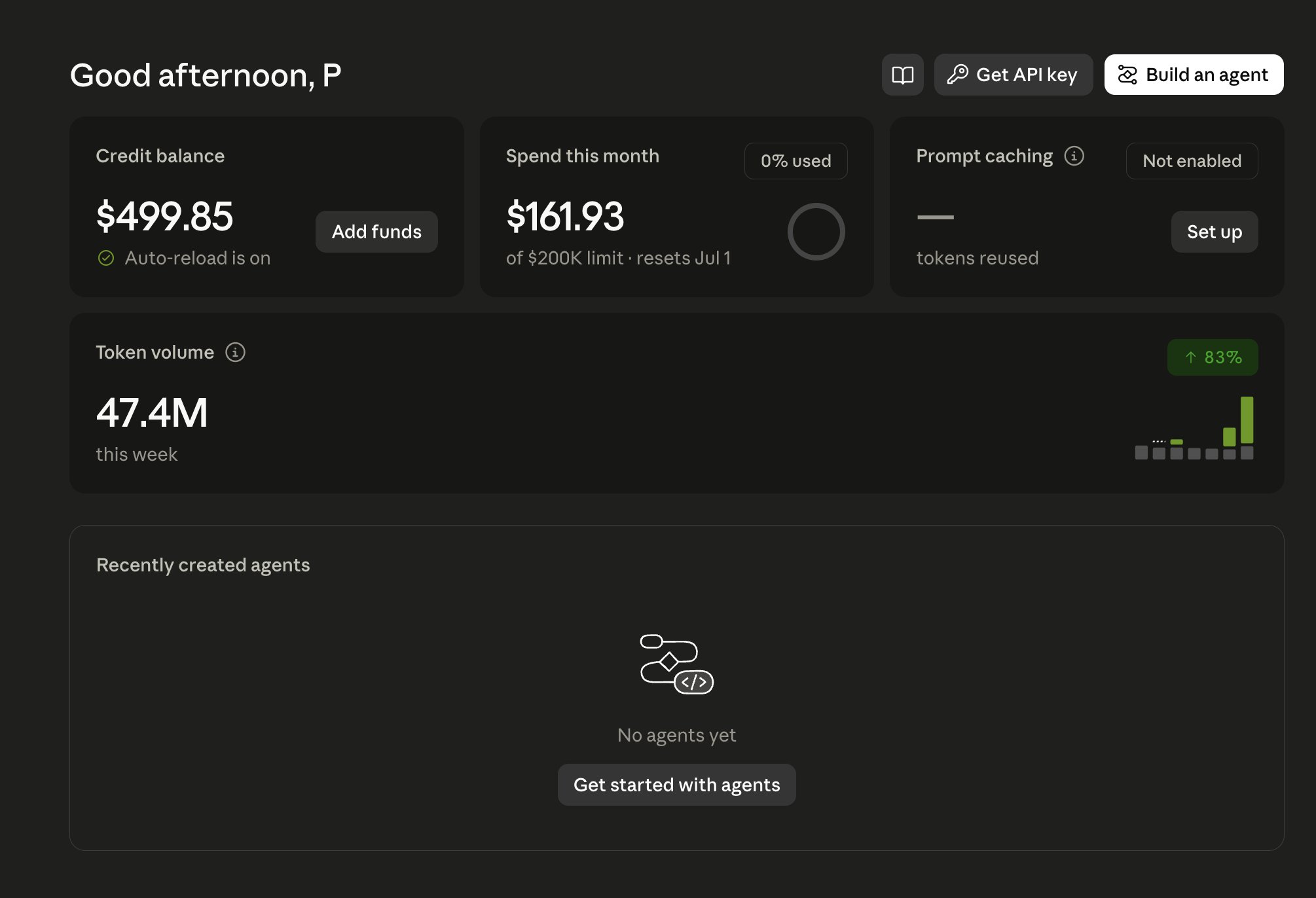Viewport: 1316px width, 898px height.
Task: Click the 83% increase badge
Action: [1213, 357]
